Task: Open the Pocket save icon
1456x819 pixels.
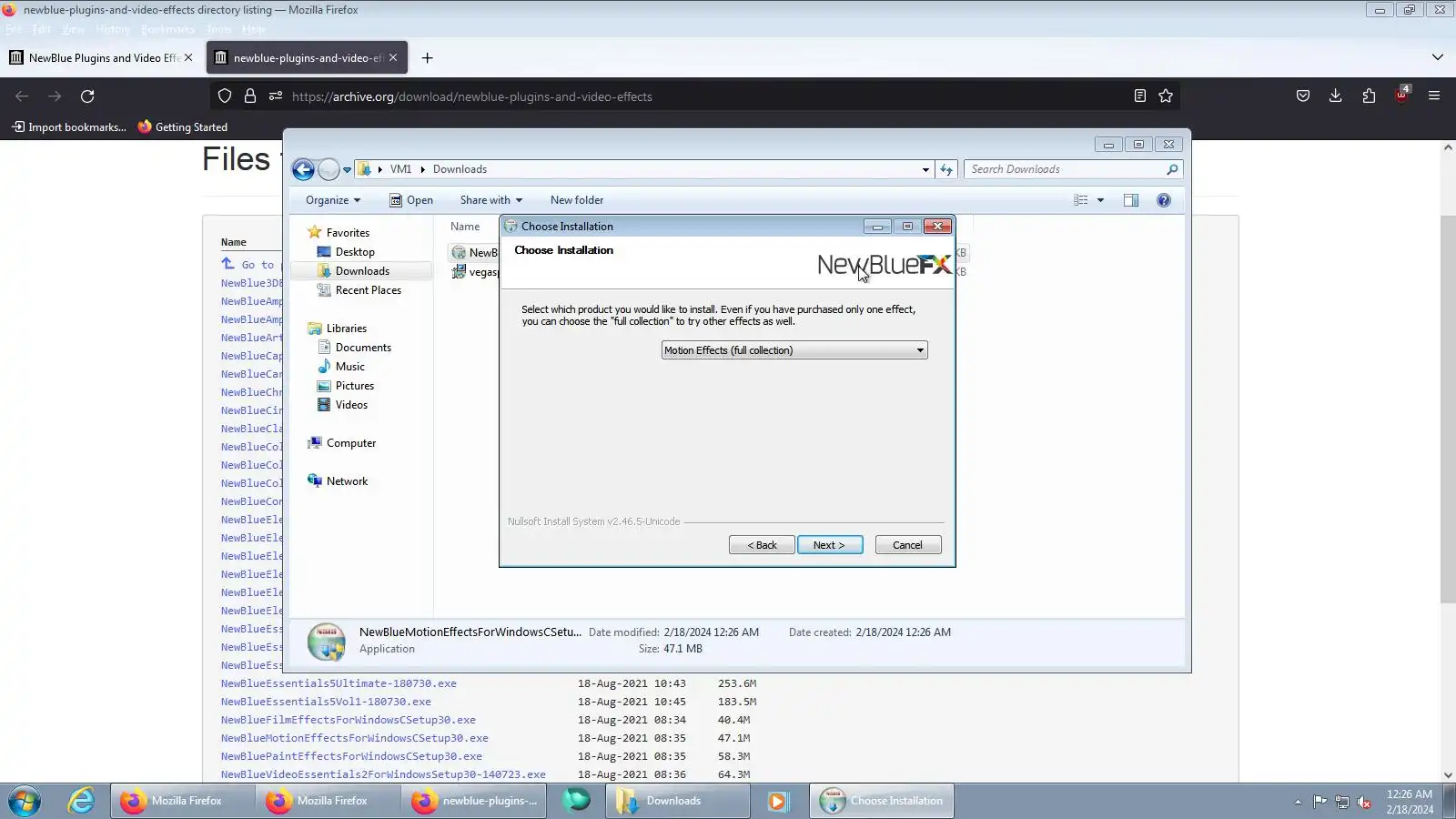Action: coord(1303,96)
